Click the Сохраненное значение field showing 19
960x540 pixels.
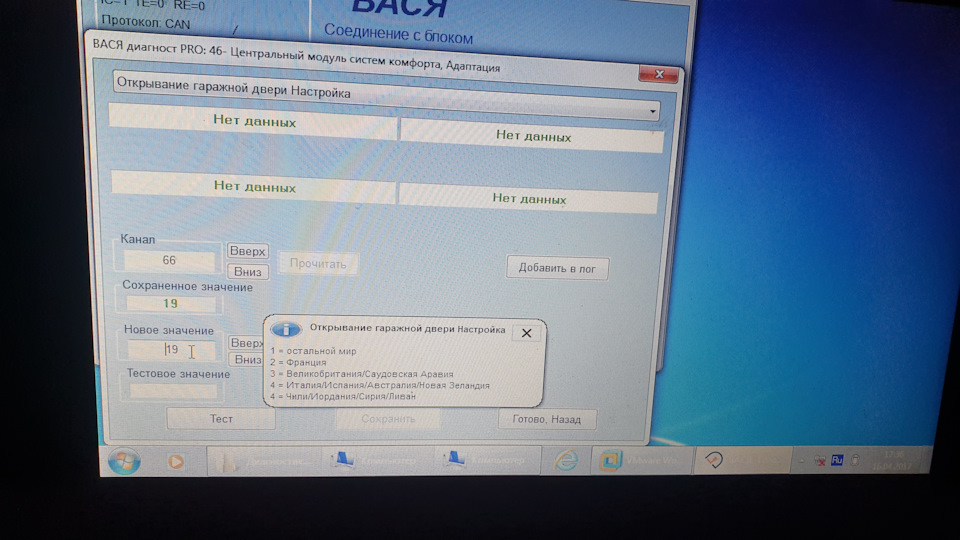click(x=171, y=303)
